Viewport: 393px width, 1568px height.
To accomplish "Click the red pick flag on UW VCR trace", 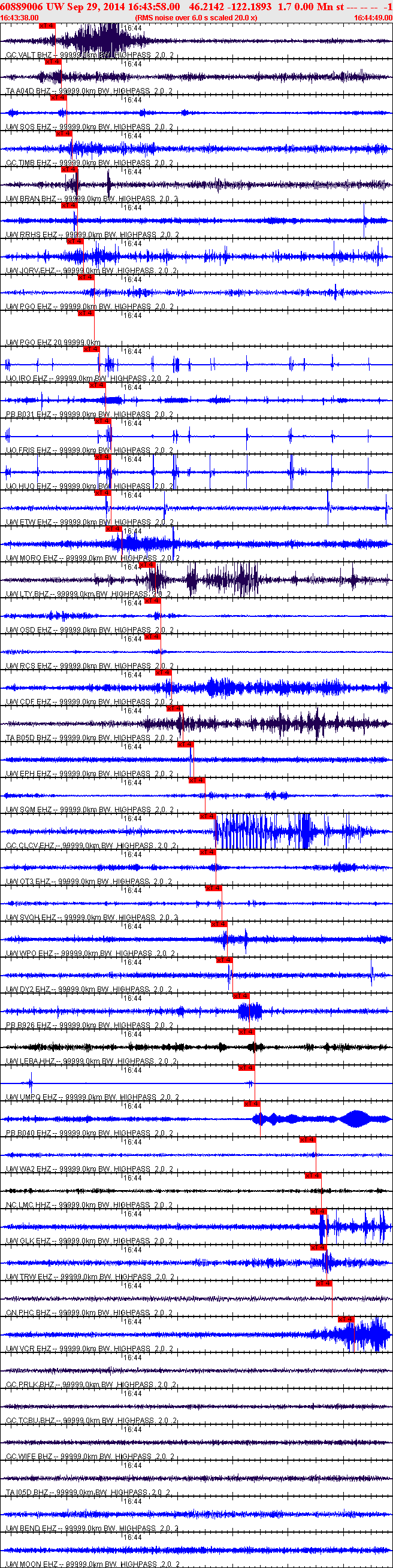I will 346,1319.
